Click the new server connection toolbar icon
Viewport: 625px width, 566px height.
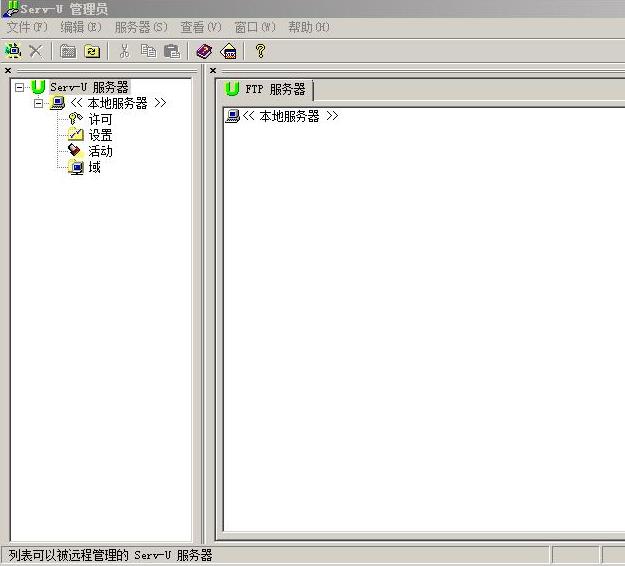pyautogui.click(x=13, y=51)
